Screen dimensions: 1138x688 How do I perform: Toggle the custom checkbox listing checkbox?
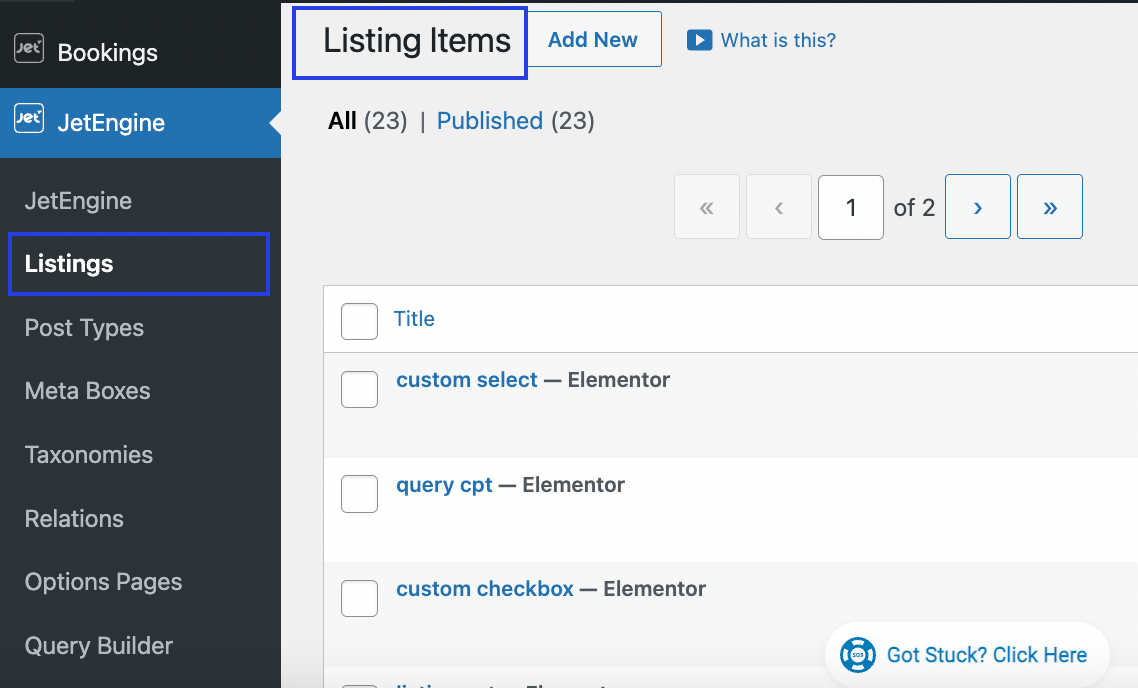[x=359, y=598]
